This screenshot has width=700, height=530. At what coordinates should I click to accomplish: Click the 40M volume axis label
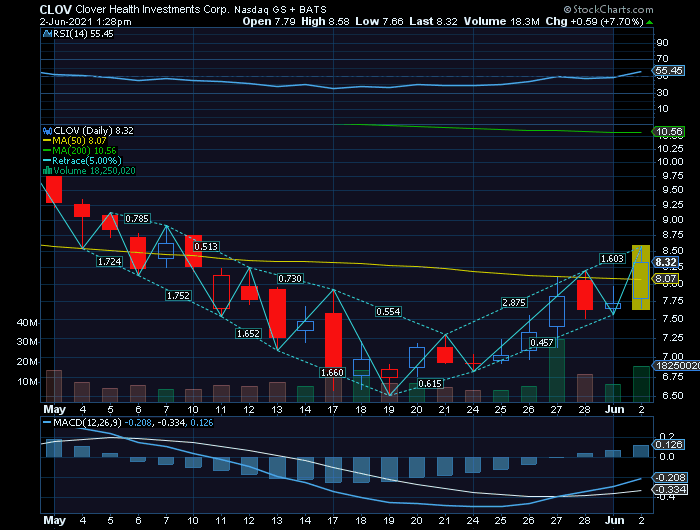pyautogui.click(x=27, y=322)
